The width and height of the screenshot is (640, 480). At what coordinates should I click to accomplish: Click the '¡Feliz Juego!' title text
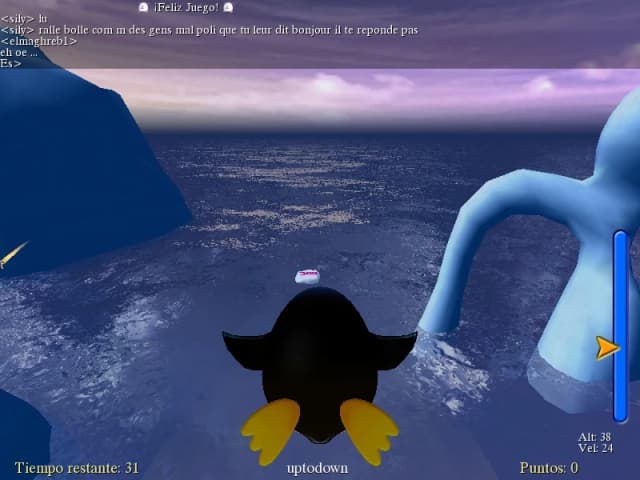tap(186, 7)
